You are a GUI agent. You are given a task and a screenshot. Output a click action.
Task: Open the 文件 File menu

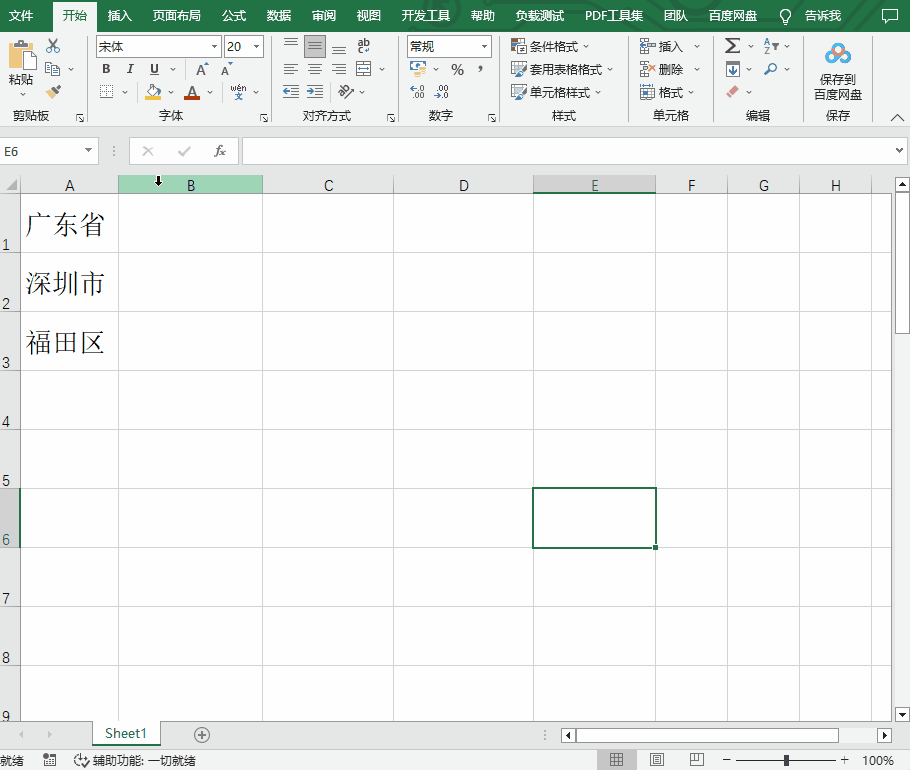point(21,16)
